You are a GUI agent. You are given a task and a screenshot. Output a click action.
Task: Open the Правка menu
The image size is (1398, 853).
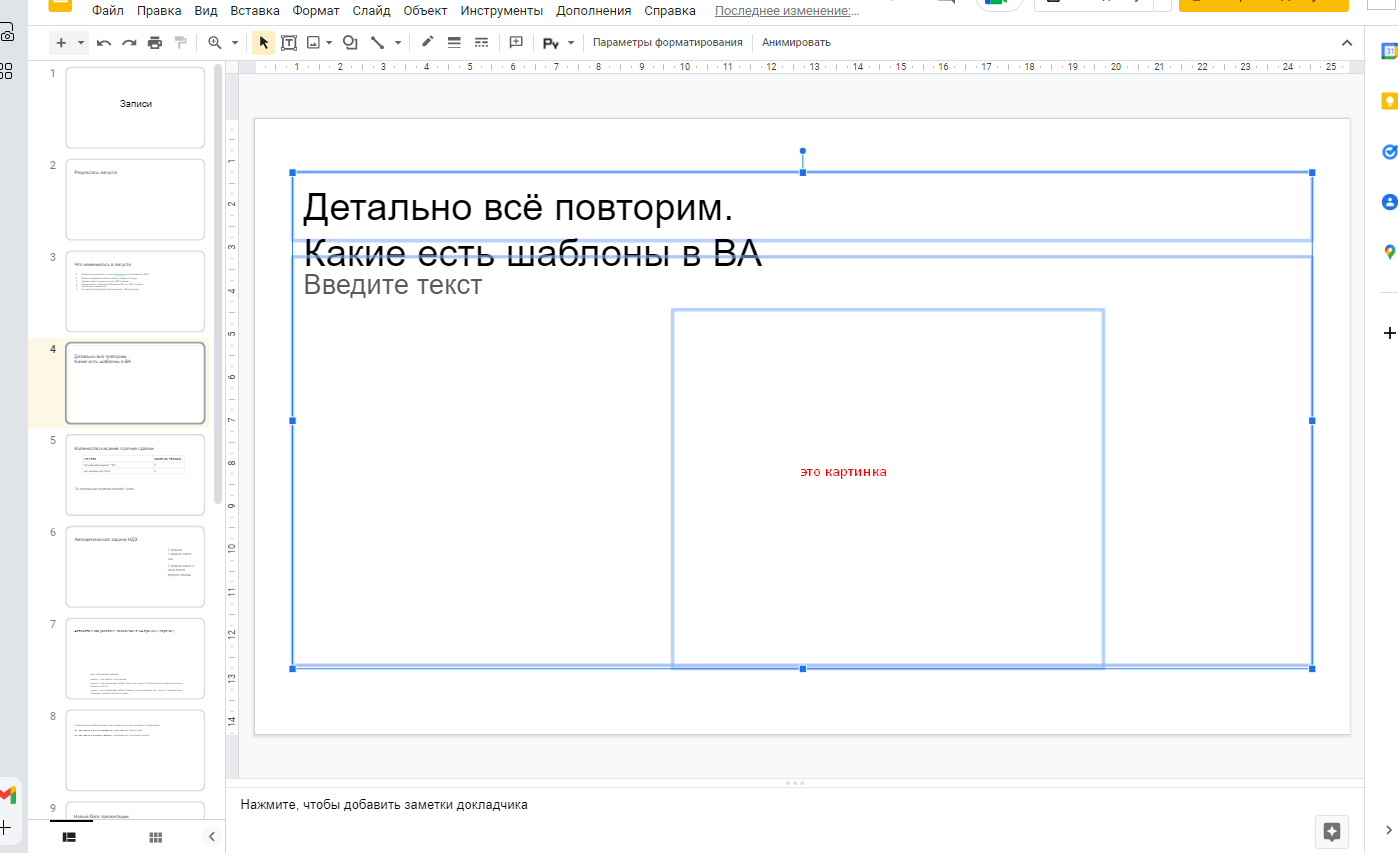(x=159, y=11)
